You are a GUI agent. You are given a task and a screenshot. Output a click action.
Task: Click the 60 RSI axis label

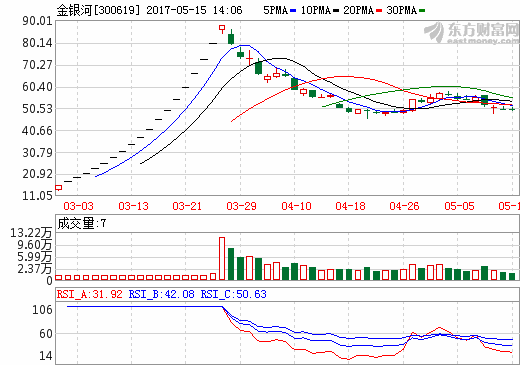(x=46, y=334)
